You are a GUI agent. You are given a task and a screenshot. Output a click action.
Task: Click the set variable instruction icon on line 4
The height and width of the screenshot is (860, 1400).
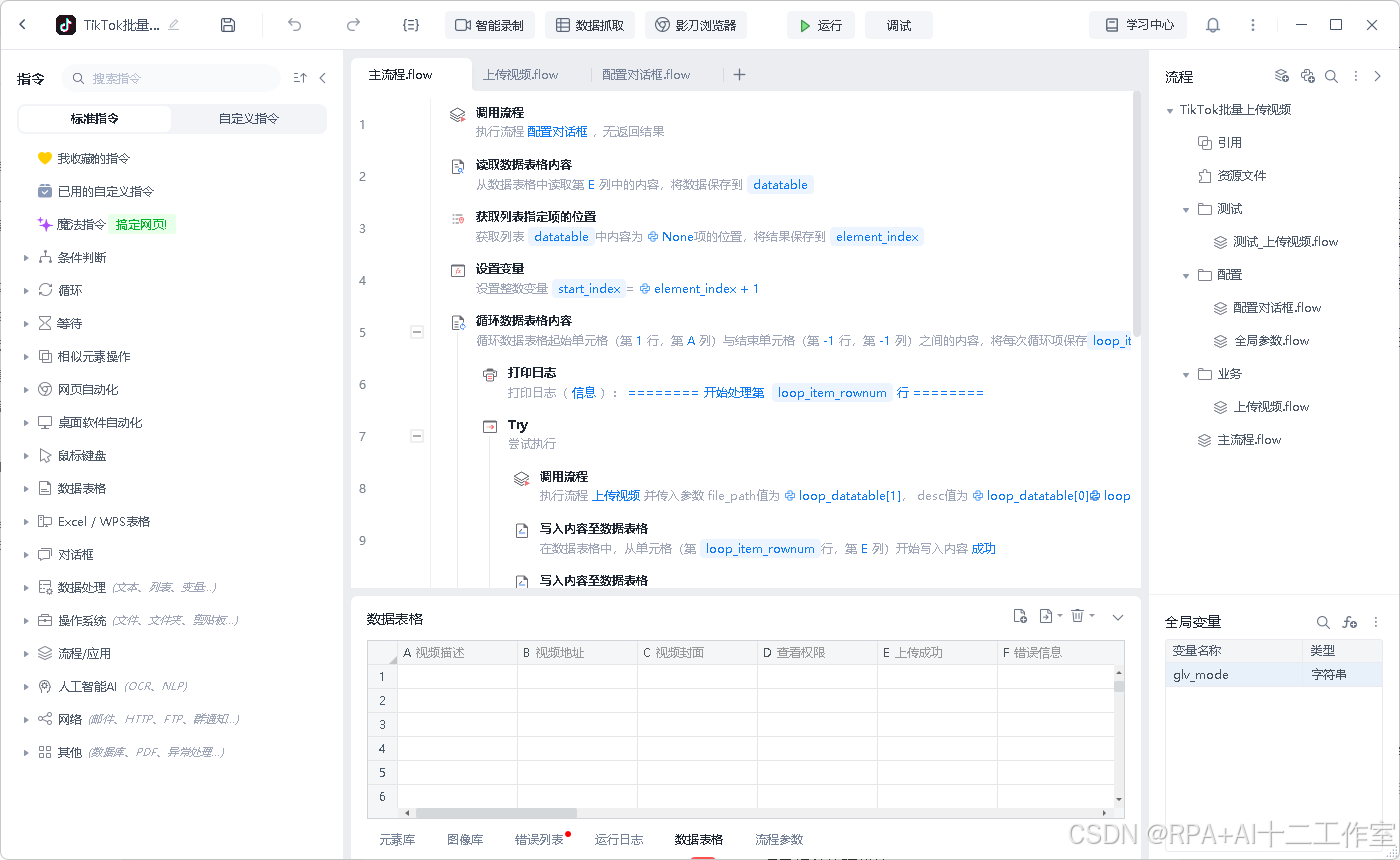[457, 271]
